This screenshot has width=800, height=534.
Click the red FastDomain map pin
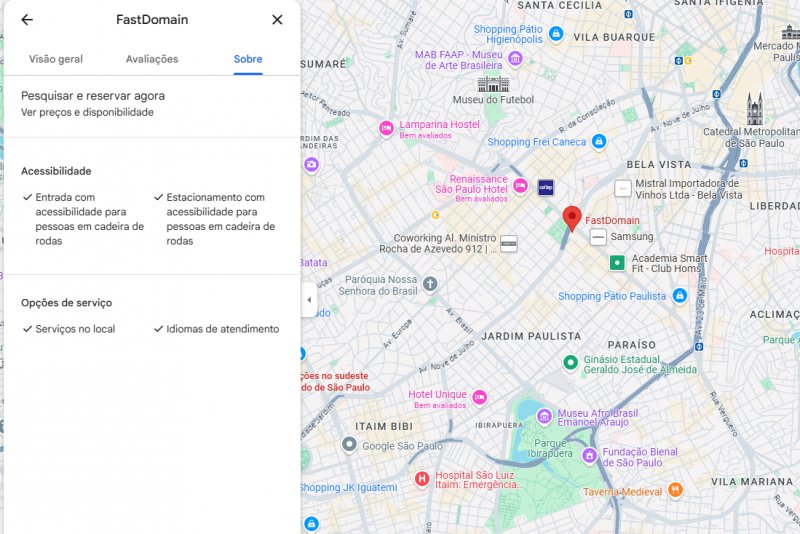pos(572,219)
